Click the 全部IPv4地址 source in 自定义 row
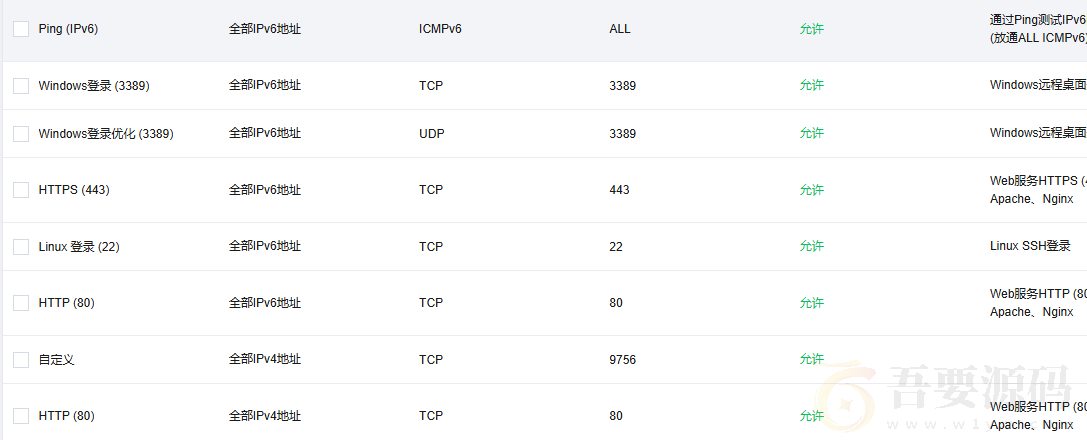 [264, 360]
